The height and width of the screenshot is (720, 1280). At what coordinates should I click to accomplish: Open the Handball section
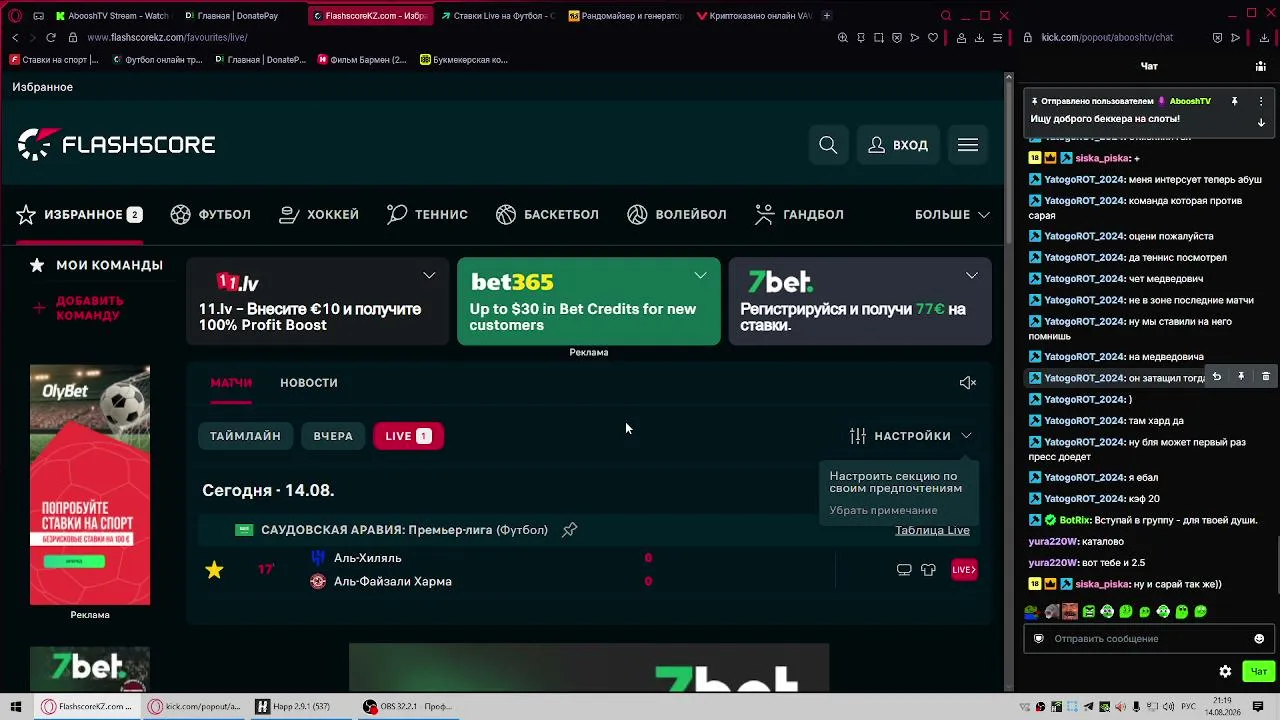tap(799, 215)
